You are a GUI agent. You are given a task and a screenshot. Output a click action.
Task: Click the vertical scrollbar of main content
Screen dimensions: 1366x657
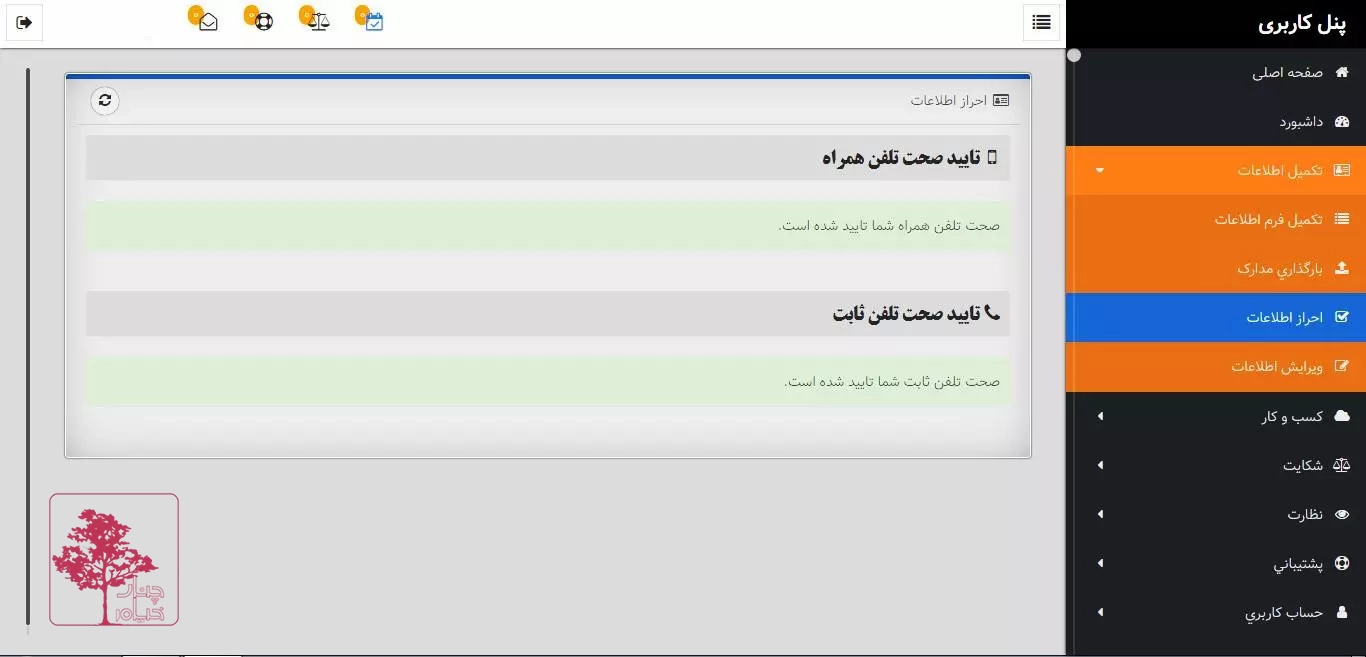pyautogui.click(x=28, y=346)
